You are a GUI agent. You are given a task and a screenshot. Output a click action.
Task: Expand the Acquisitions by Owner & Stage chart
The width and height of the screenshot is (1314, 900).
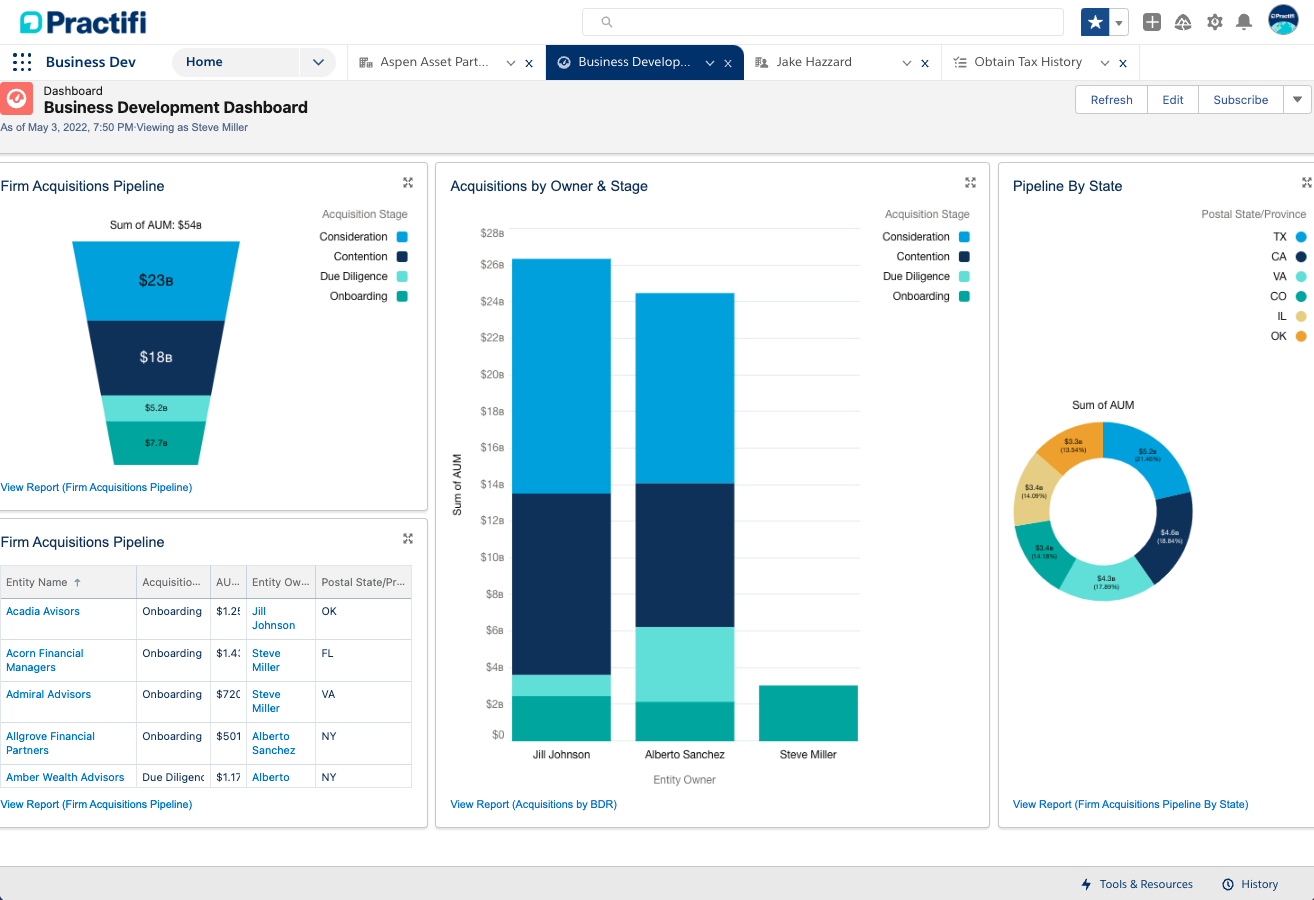click(970, 183)
